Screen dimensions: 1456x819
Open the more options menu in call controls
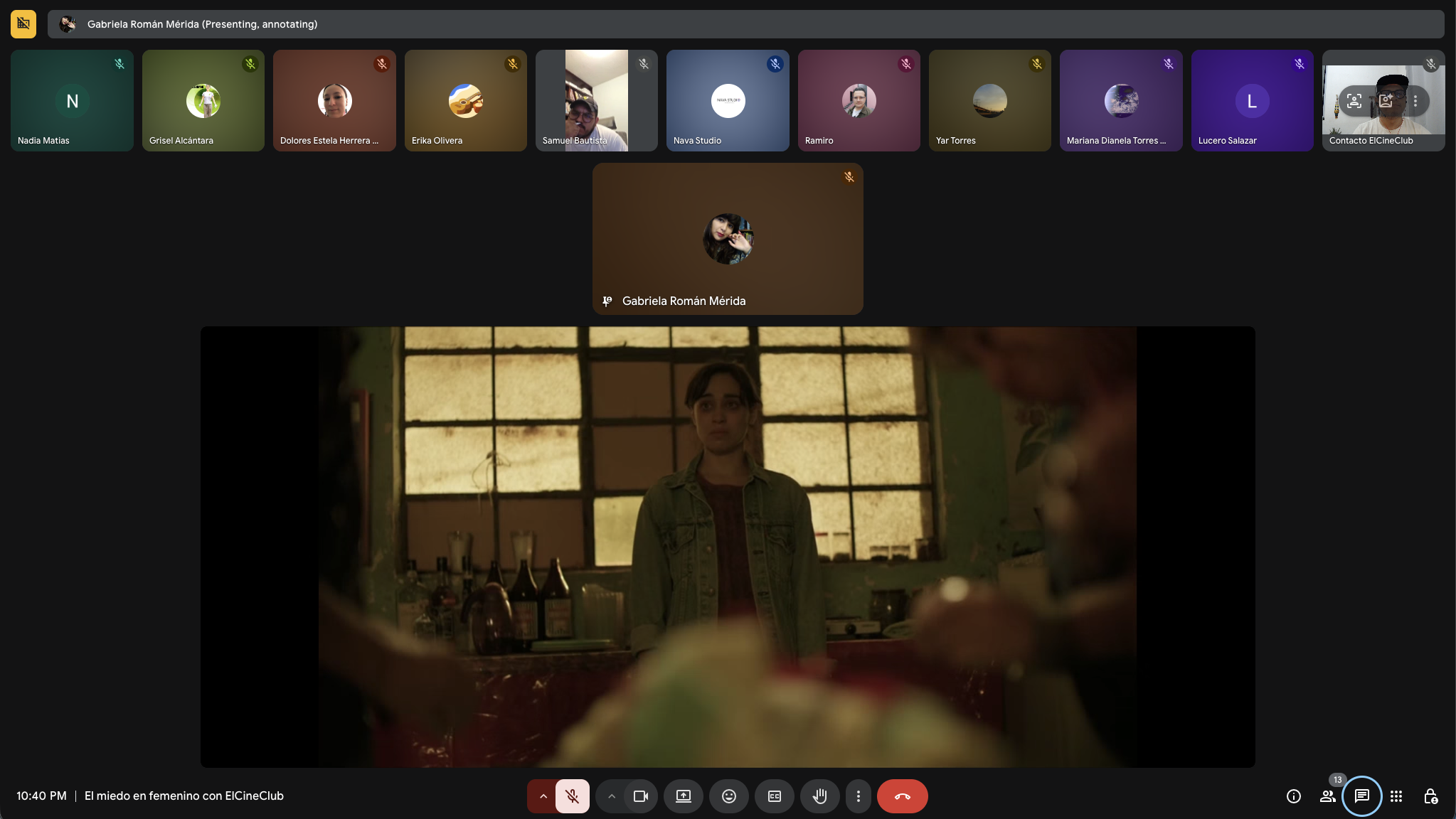(858, 796)
